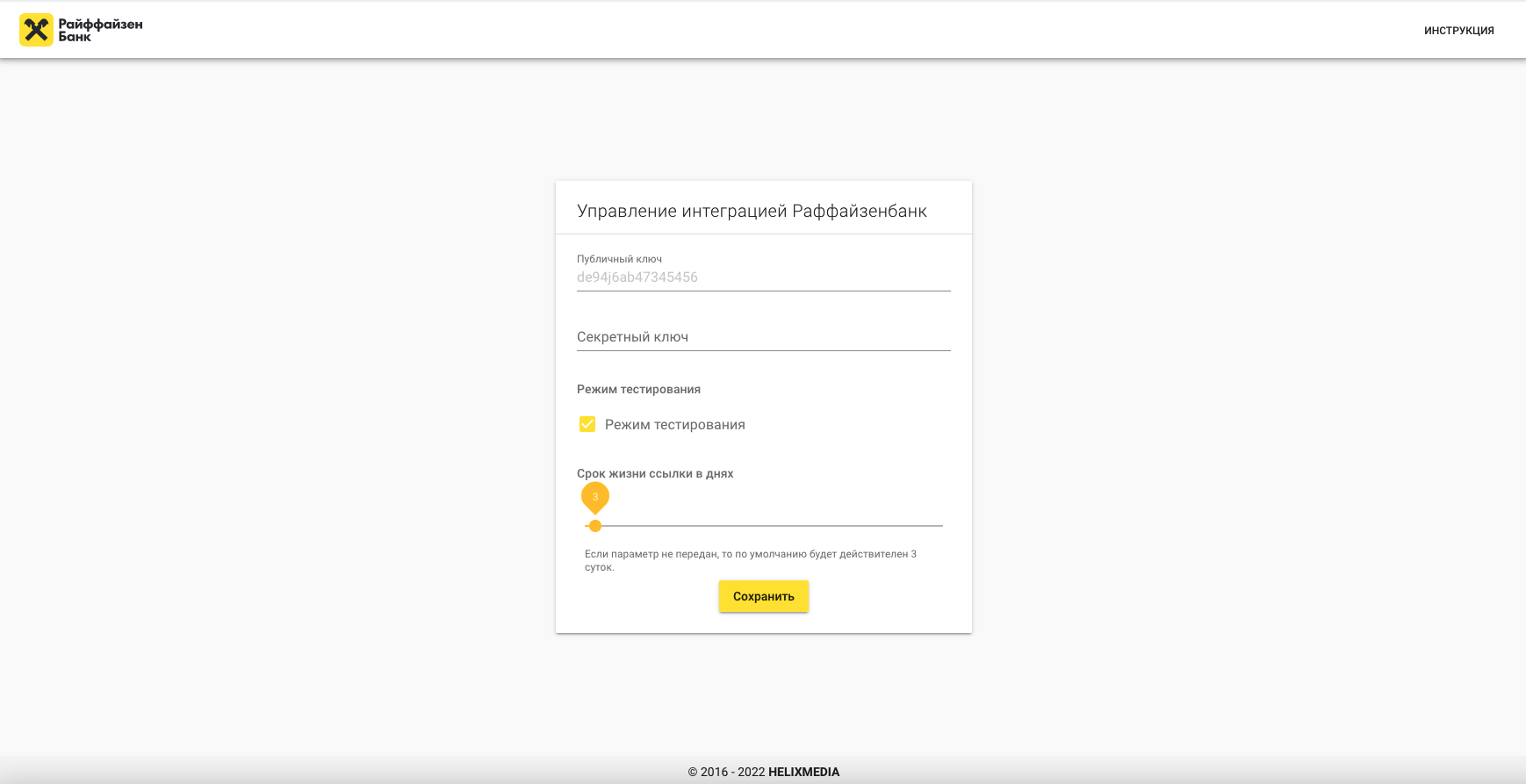The image size is (1526, 784).
Task: Click the HELIXMEDIA footer text
Action: [x=803, y=772]
